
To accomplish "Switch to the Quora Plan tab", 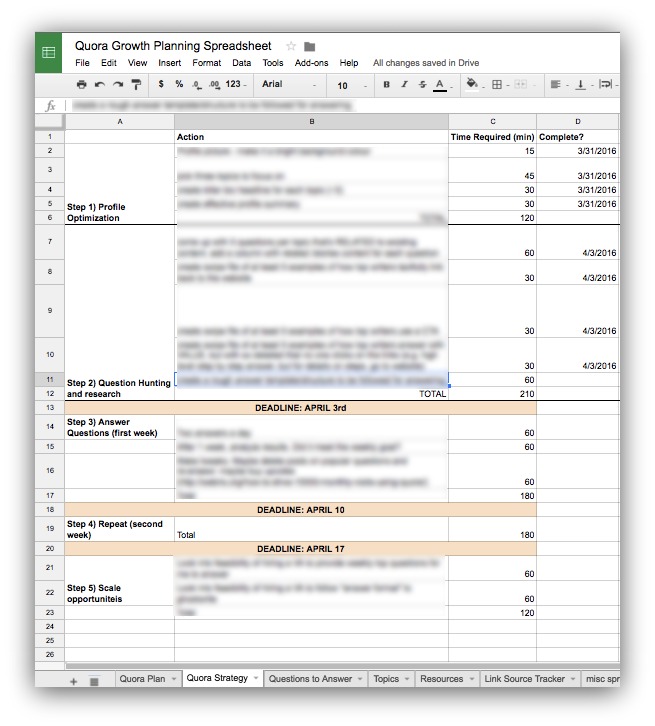I will [x=142, y=679].
